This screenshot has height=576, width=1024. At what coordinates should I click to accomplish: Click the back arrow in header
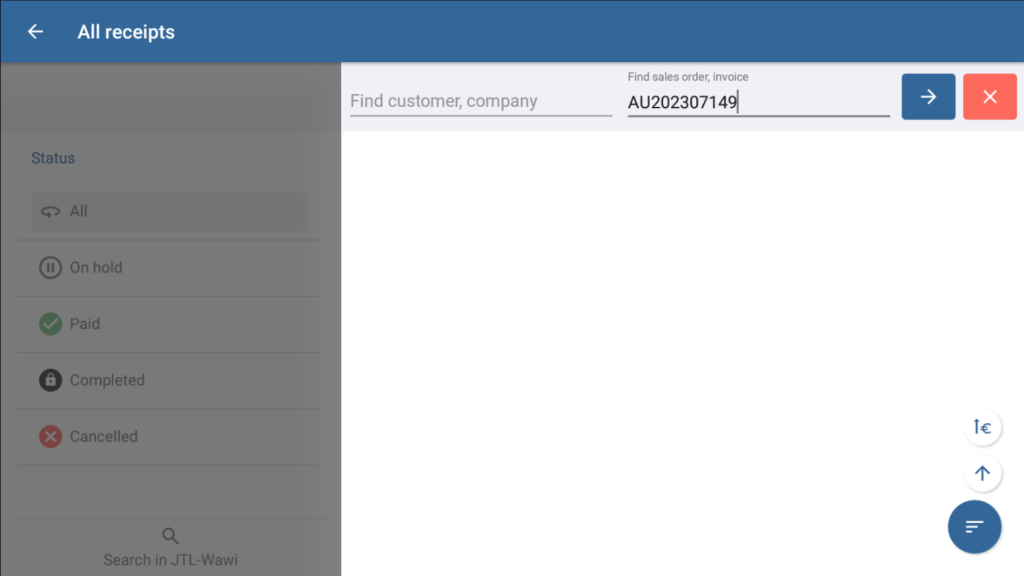click(x=36, y=32)
